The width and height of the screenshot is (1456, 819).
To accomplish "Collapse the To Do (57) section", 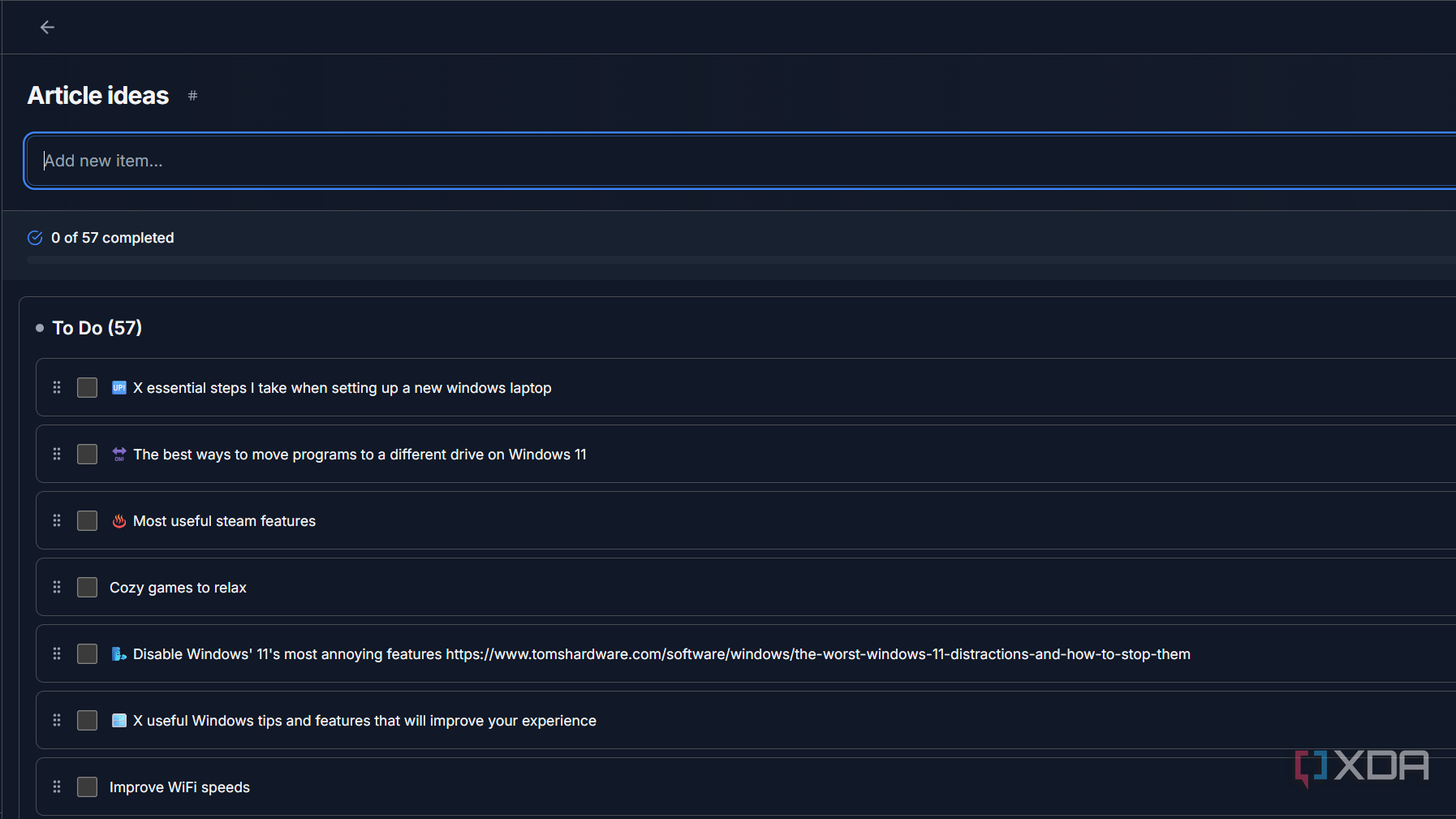I will click(x=89, y=328).
